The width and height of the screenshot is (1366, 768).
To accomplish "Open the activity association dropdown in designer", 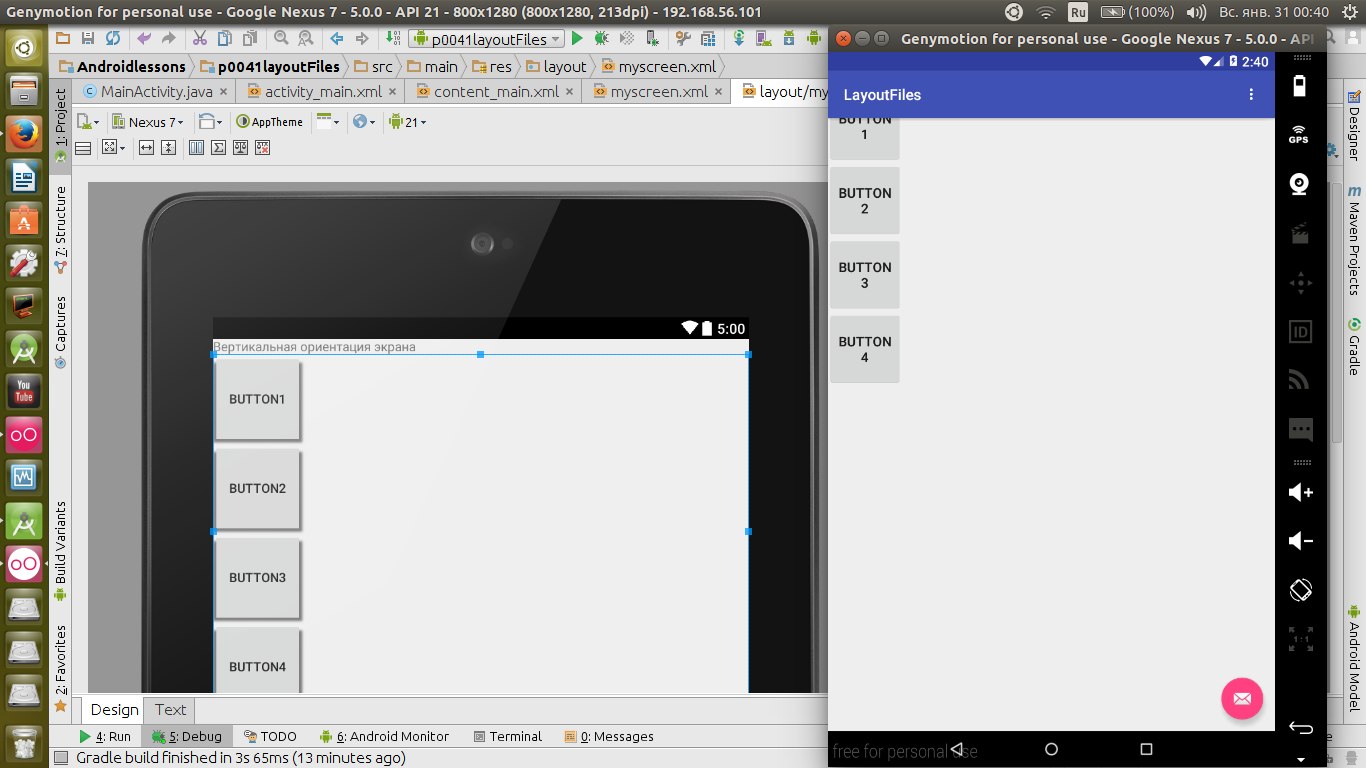I will (328, 122).
